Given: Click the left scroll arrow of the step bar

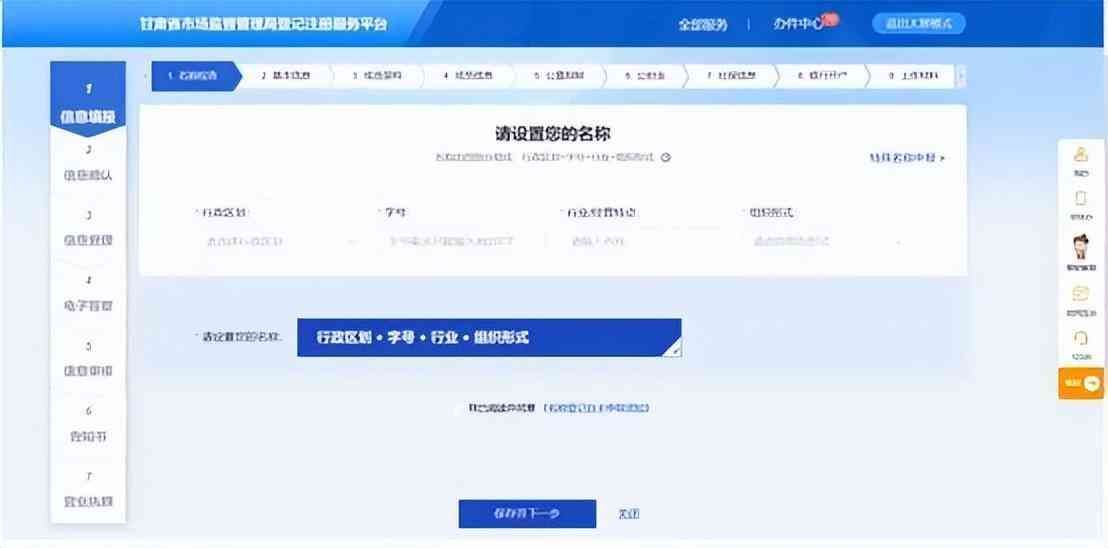Looking at the screenshot, I should (x=148, y=76).
